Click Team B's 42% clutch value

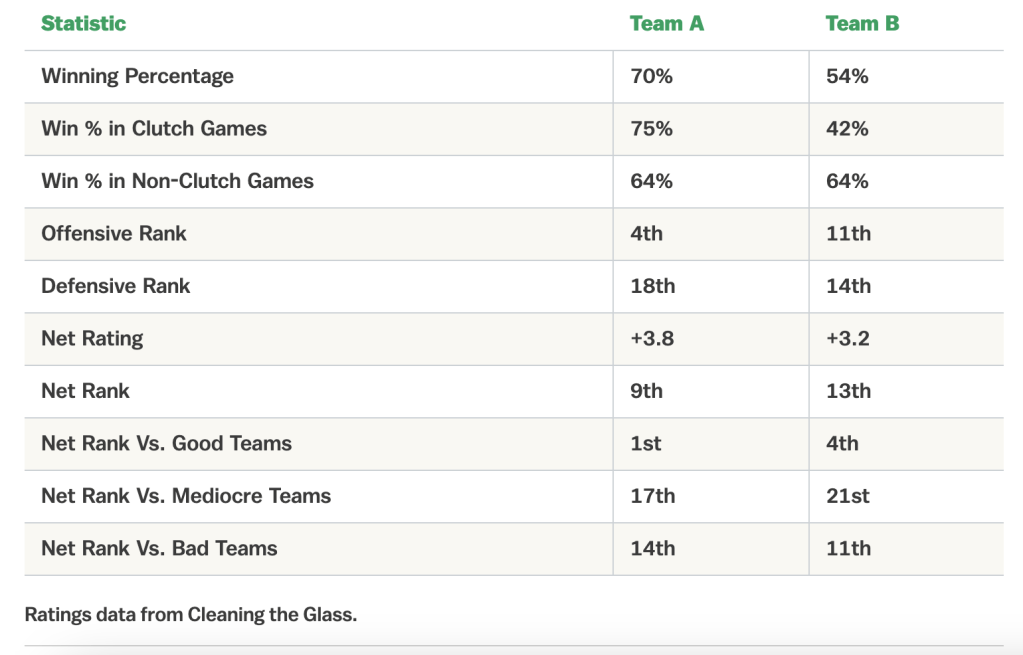pos(847,128)
